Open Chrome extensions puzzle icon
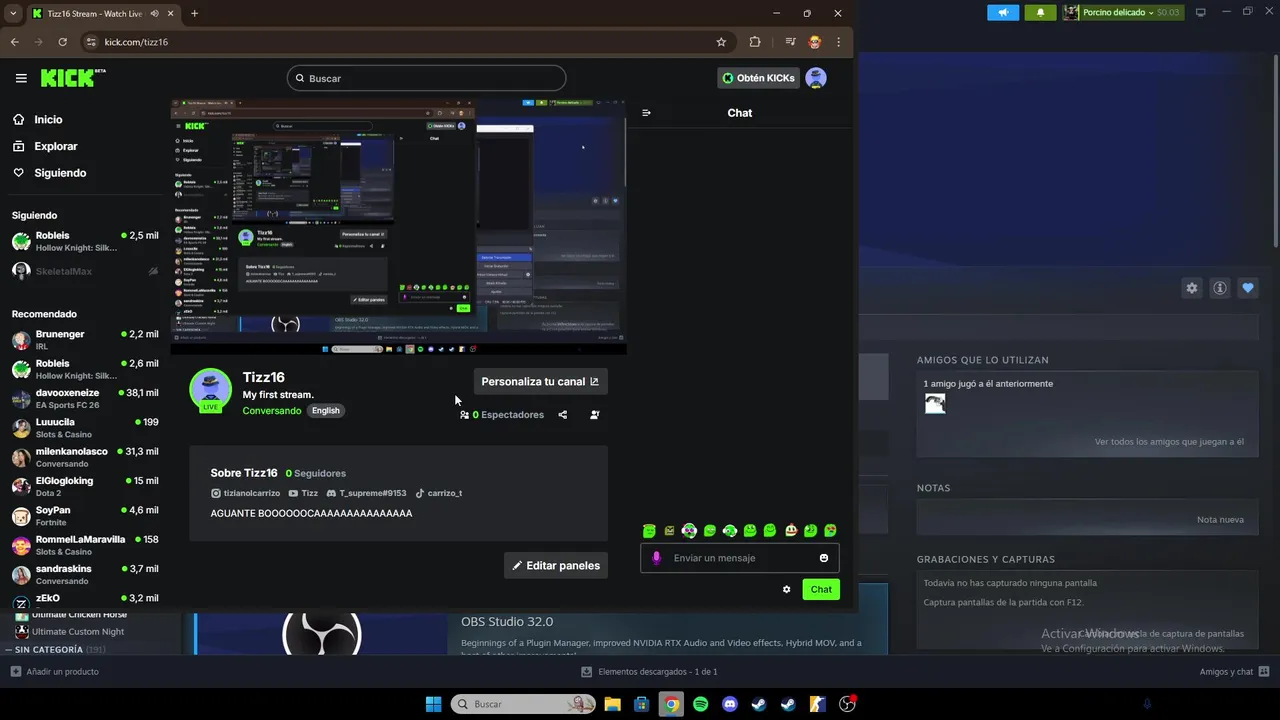Image resolution: width=1280 pixels, height=720 pixels. click(755, 42)
